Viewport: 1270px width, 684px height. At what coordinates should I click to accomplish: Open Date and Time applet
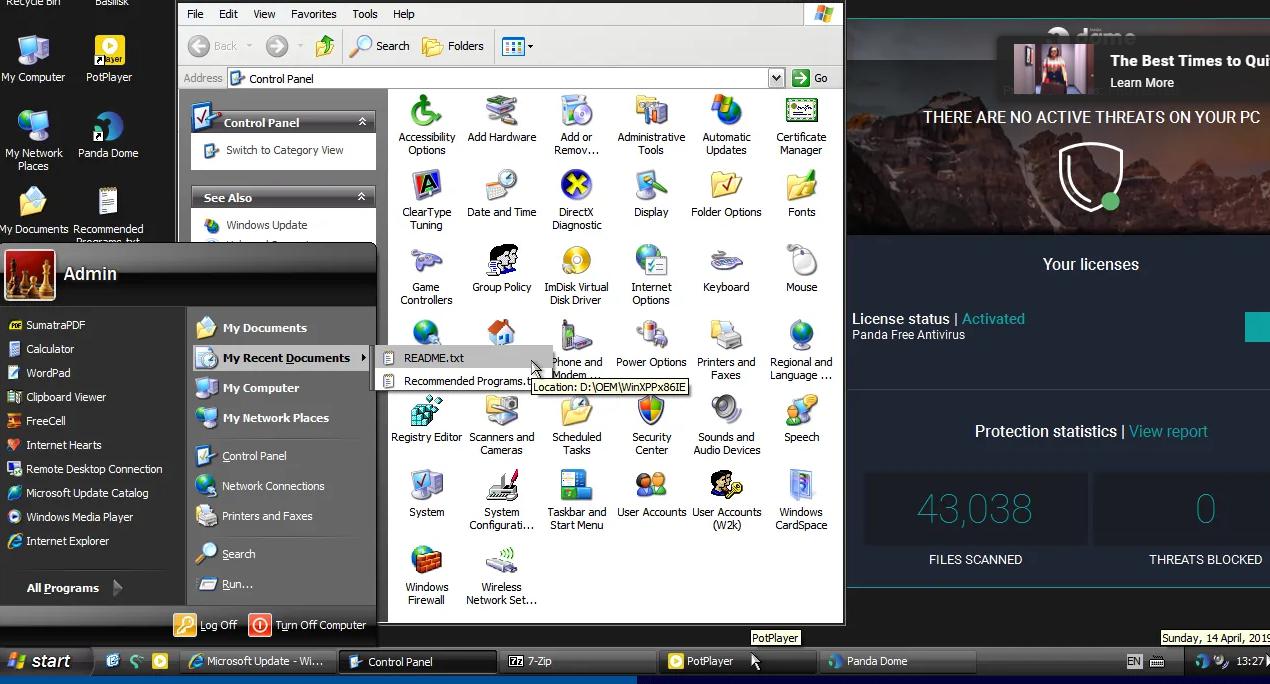(502, 194)
